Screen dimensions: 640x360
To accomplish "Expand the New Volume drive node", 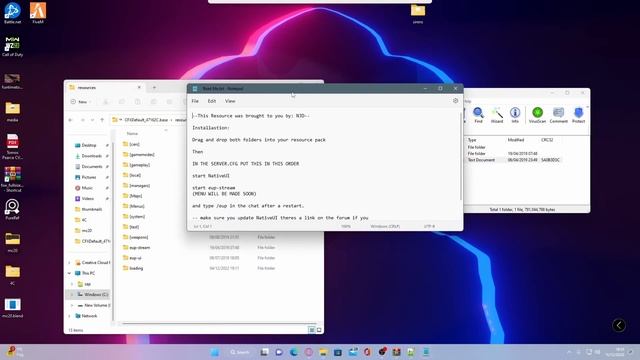I will pos(72,305).
